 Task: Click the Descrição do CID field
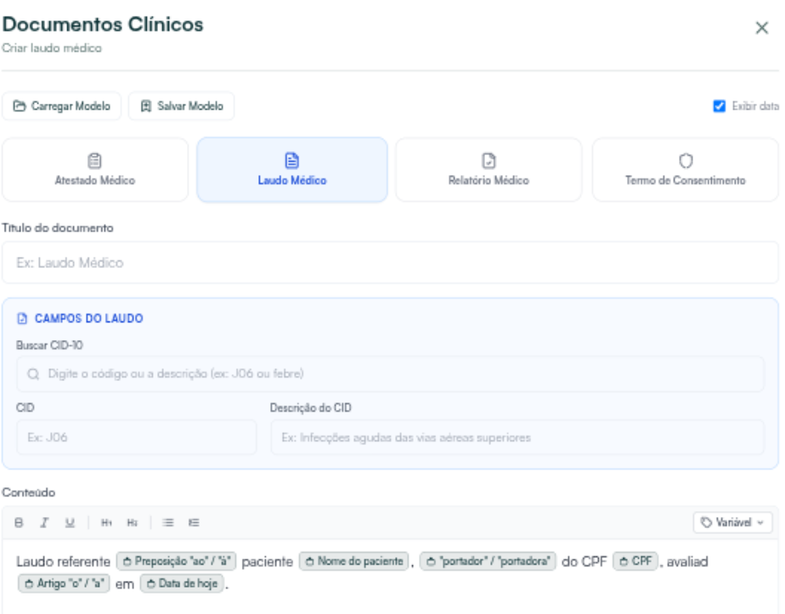518,437
